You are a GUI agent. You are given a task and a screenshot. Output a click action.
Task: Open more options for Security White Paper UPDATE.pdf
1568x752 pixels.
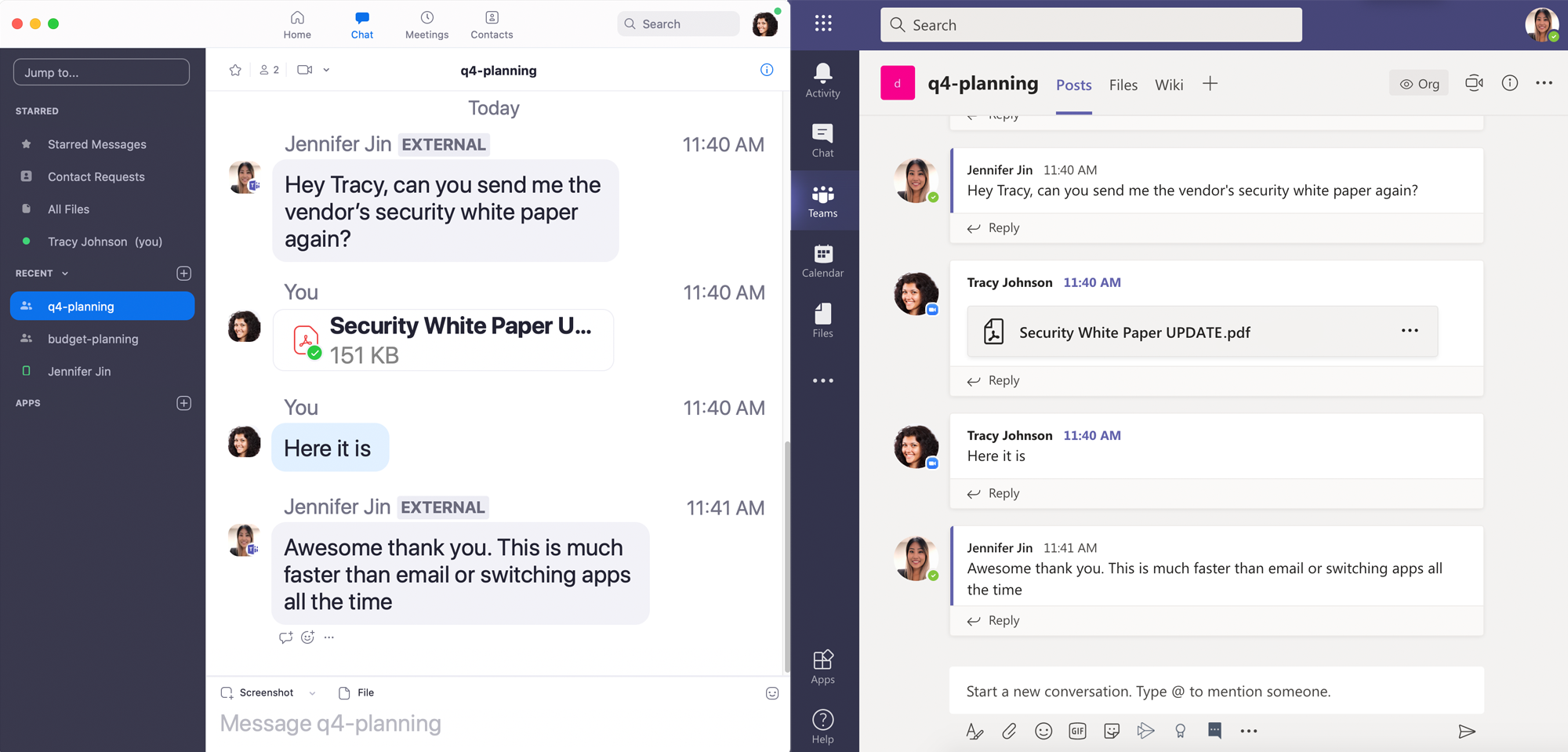pos(1410,331)
